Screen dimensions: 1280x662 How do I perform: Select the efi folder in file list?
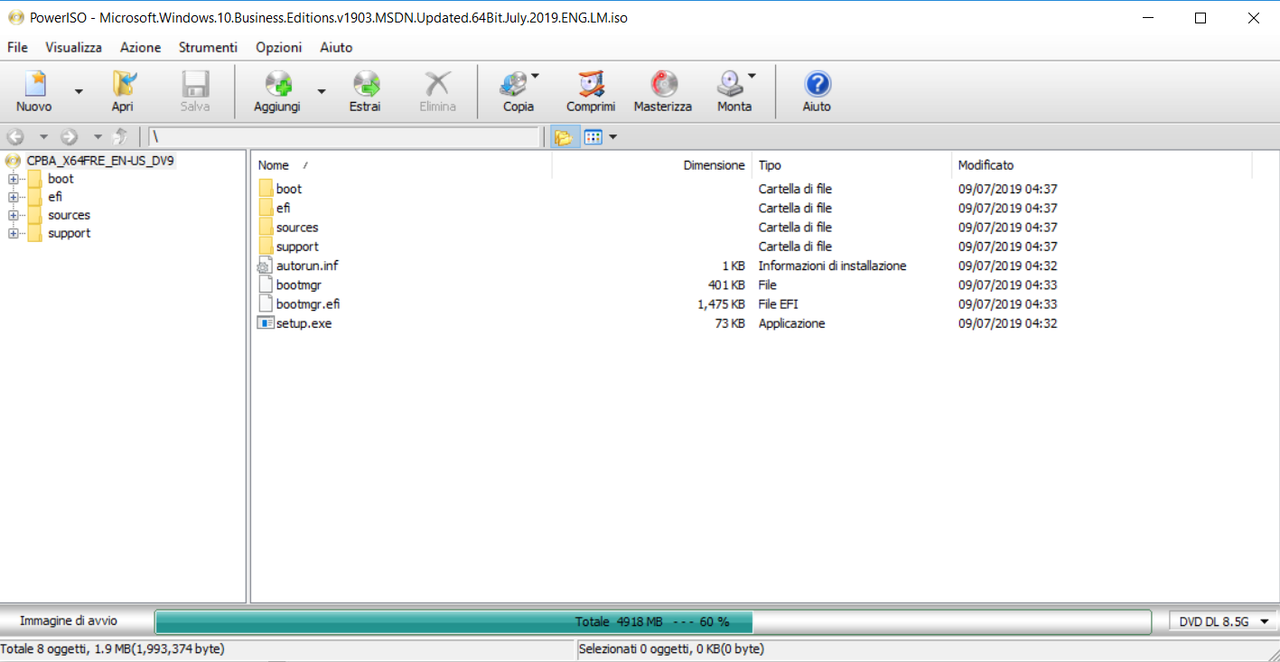point(283,208)
